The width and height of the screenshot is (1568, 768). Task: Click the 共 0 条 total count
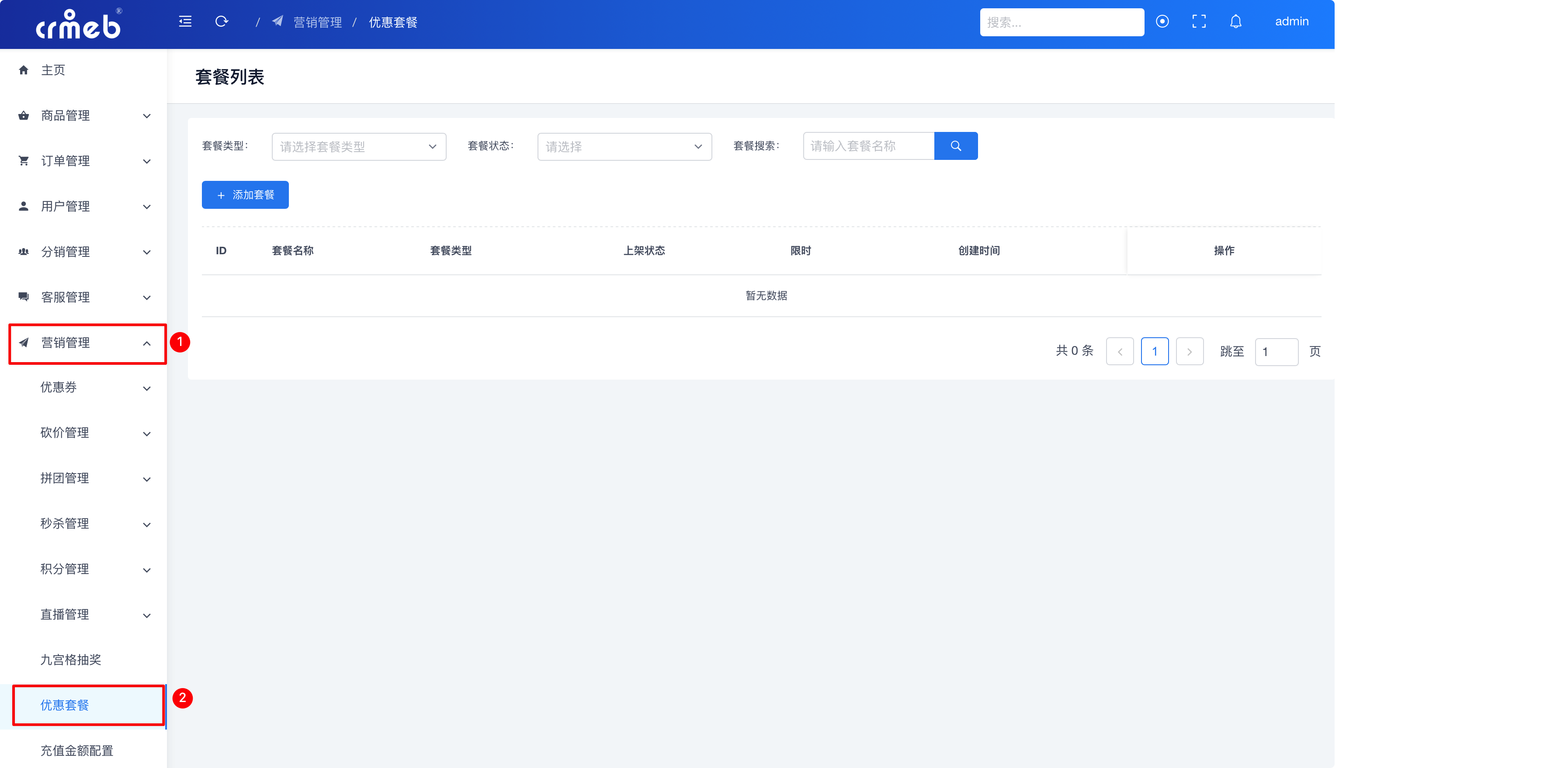point(1074,350)
